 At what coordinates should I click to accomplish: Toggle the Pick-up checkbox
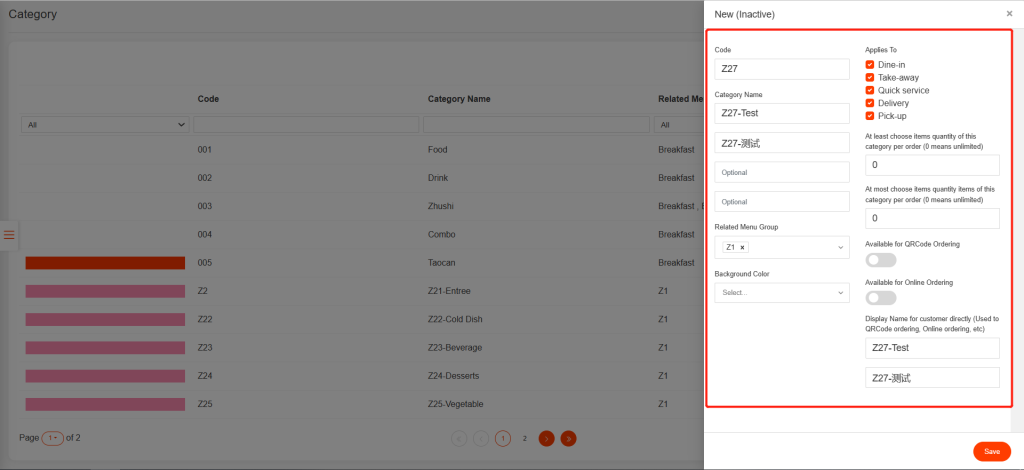[870, 116]
